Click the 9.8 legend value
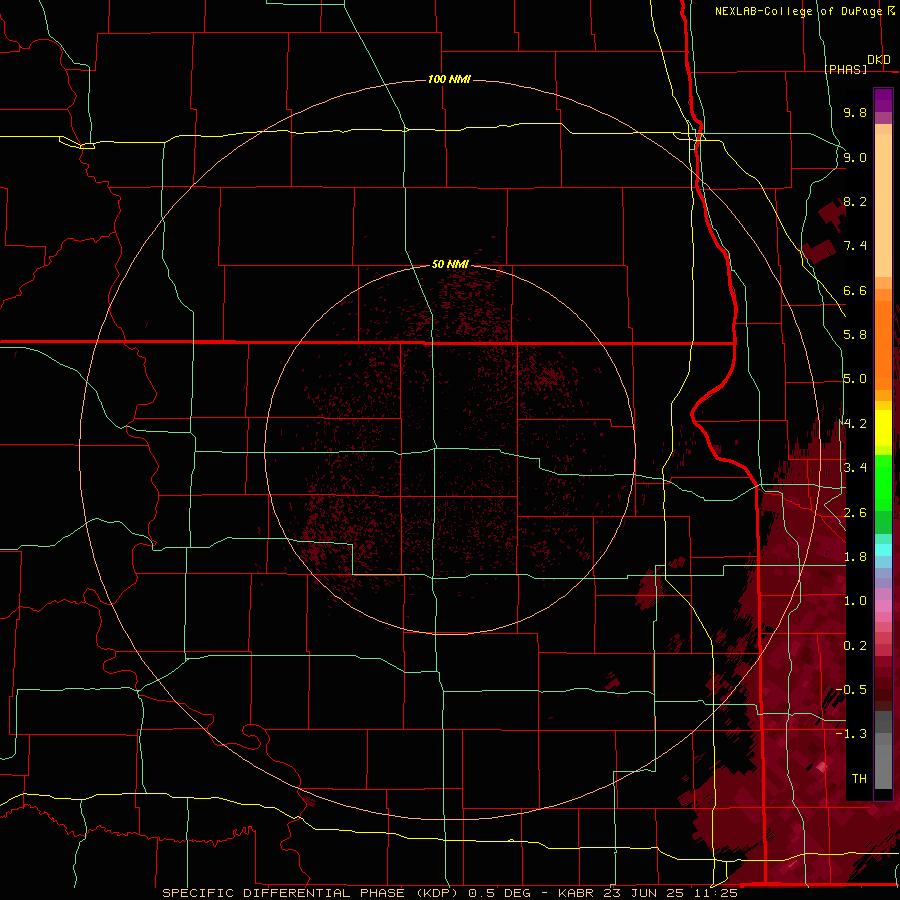 pos(855,113)
